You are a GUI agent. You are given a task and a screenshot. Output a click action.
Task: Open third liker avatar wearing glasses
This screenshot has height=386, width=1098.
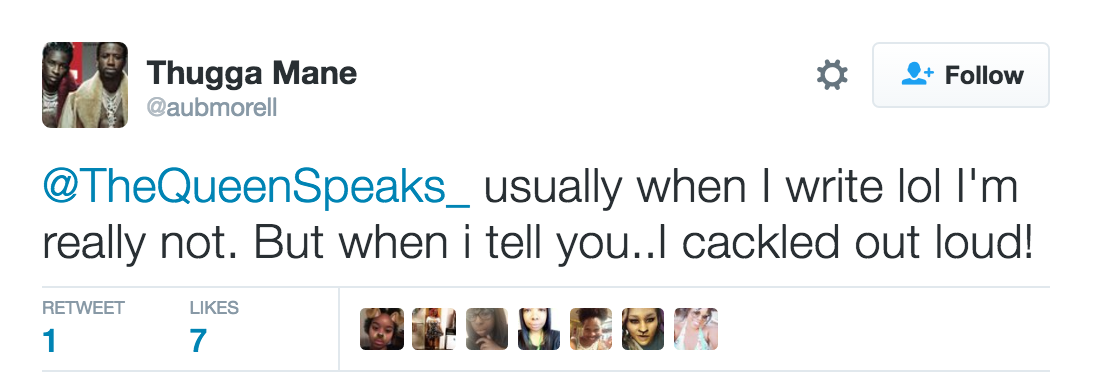[487, 329]
